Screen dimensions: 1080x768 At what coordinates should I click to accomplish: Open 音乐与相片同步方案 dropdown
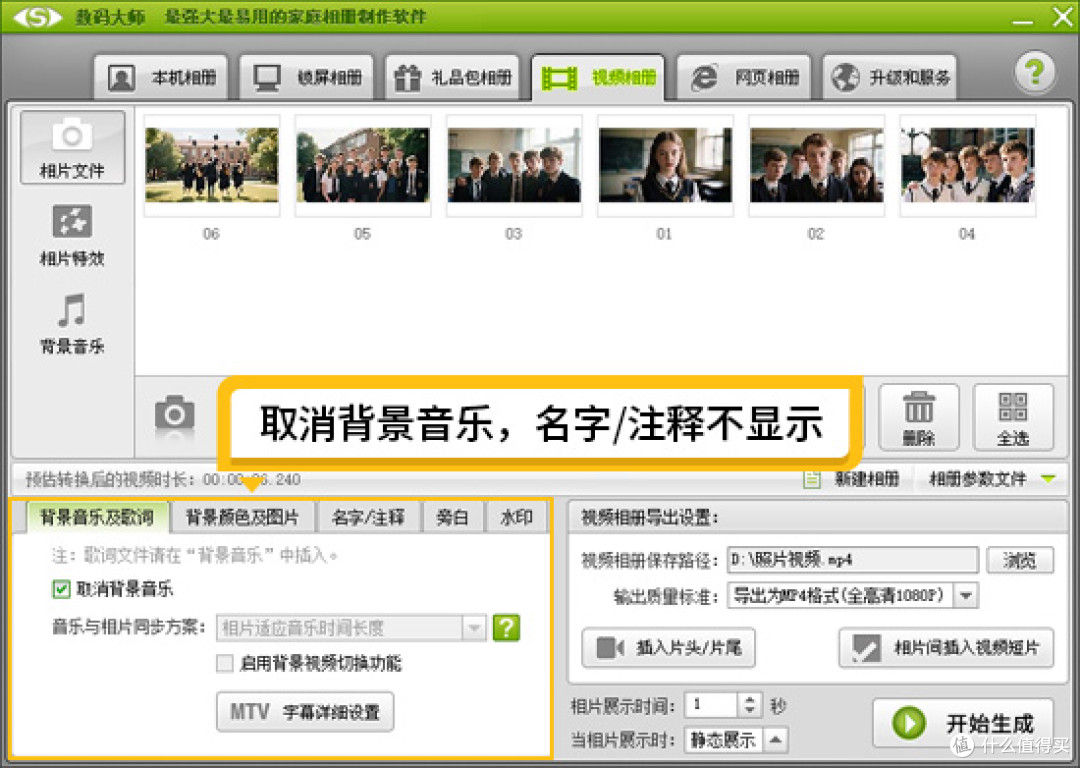coord(351,627)
